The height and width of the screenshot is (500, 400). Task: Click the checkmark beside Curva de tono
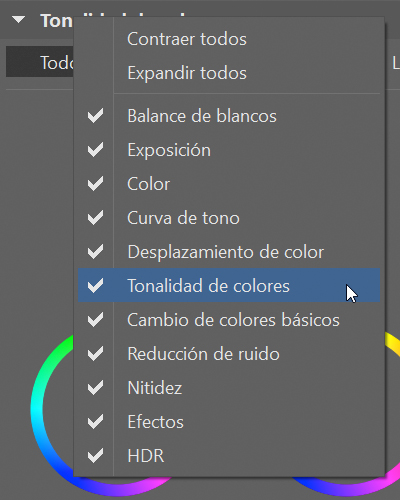[95, 218]
